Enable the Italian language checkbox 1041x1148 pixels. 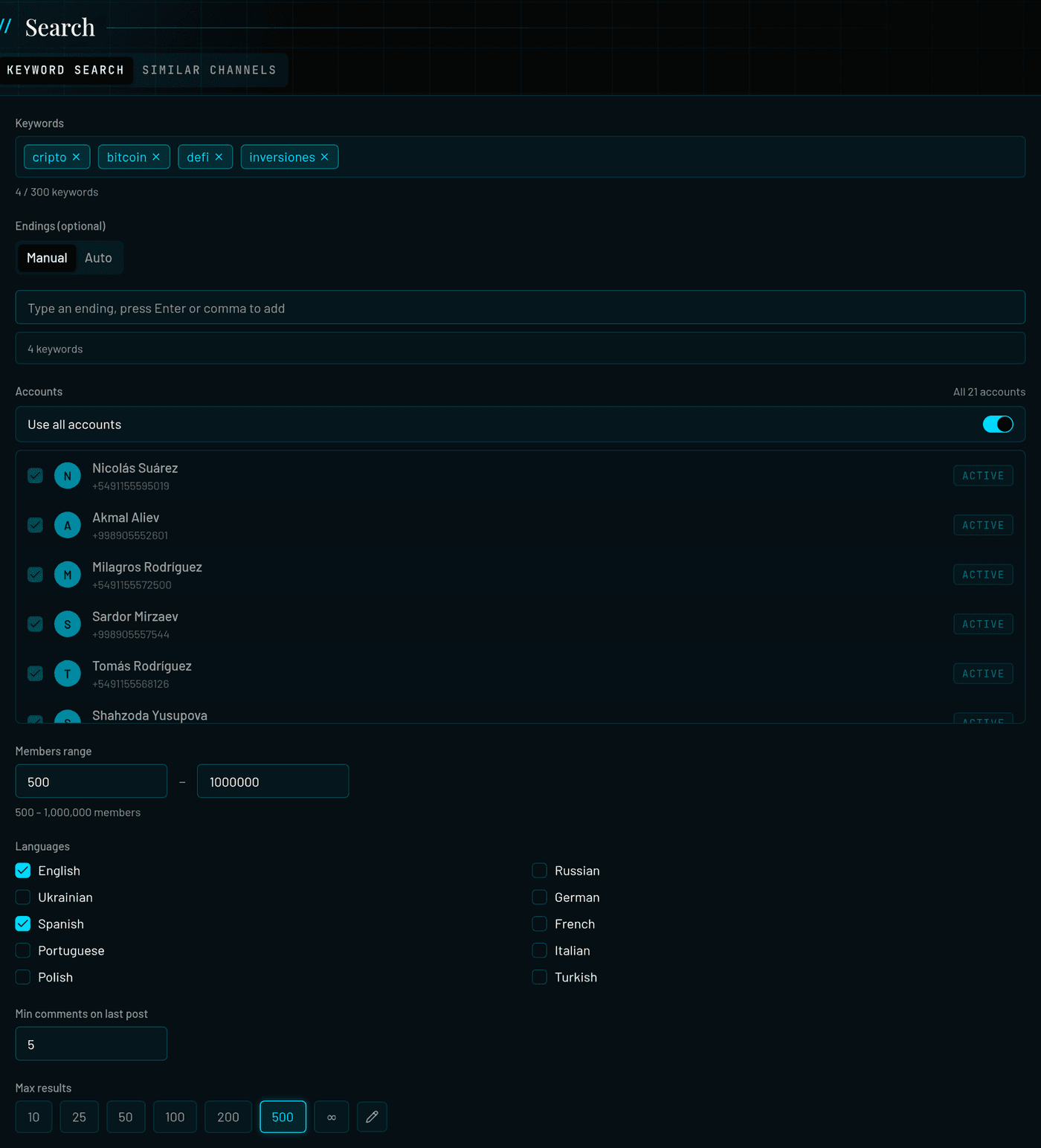tap(540, 950)
